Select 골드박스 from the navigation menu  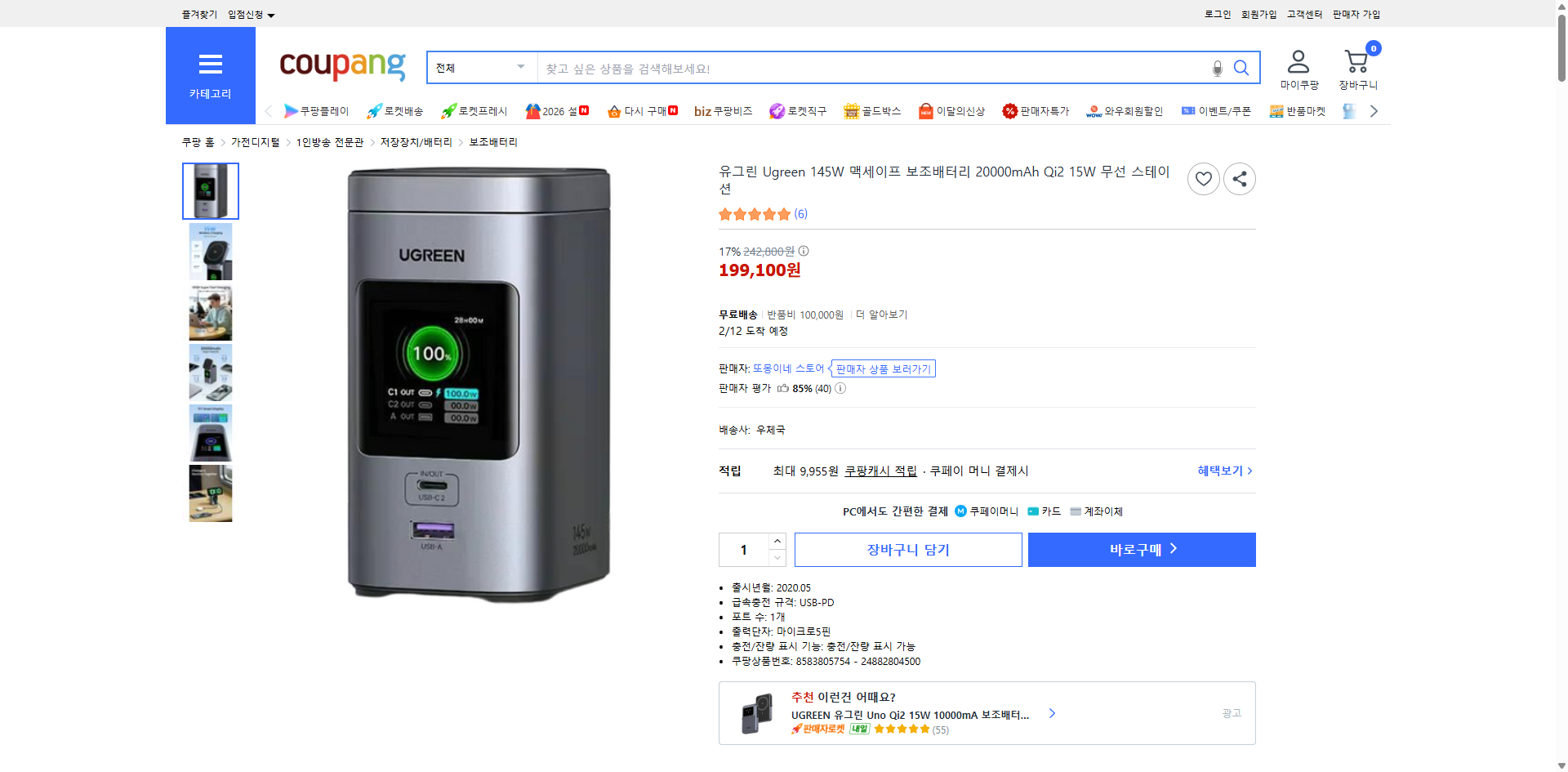pyautogui.click(x=872, y=110)
